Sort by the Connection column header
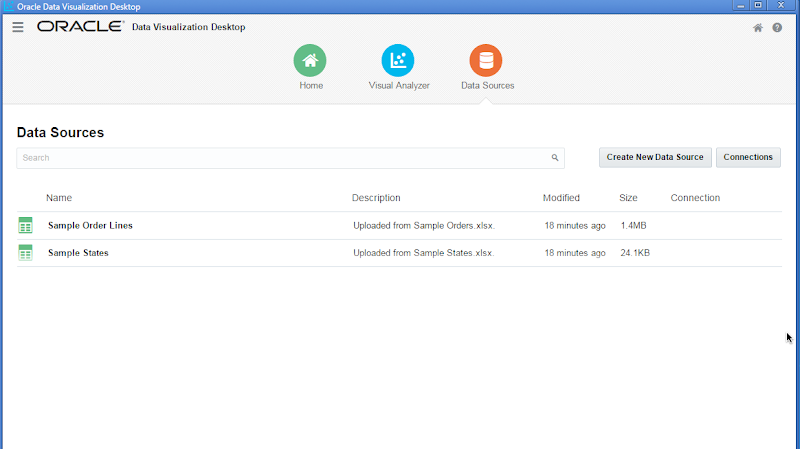The height and width of the screenshot is (449, 800). coord(695,197)
